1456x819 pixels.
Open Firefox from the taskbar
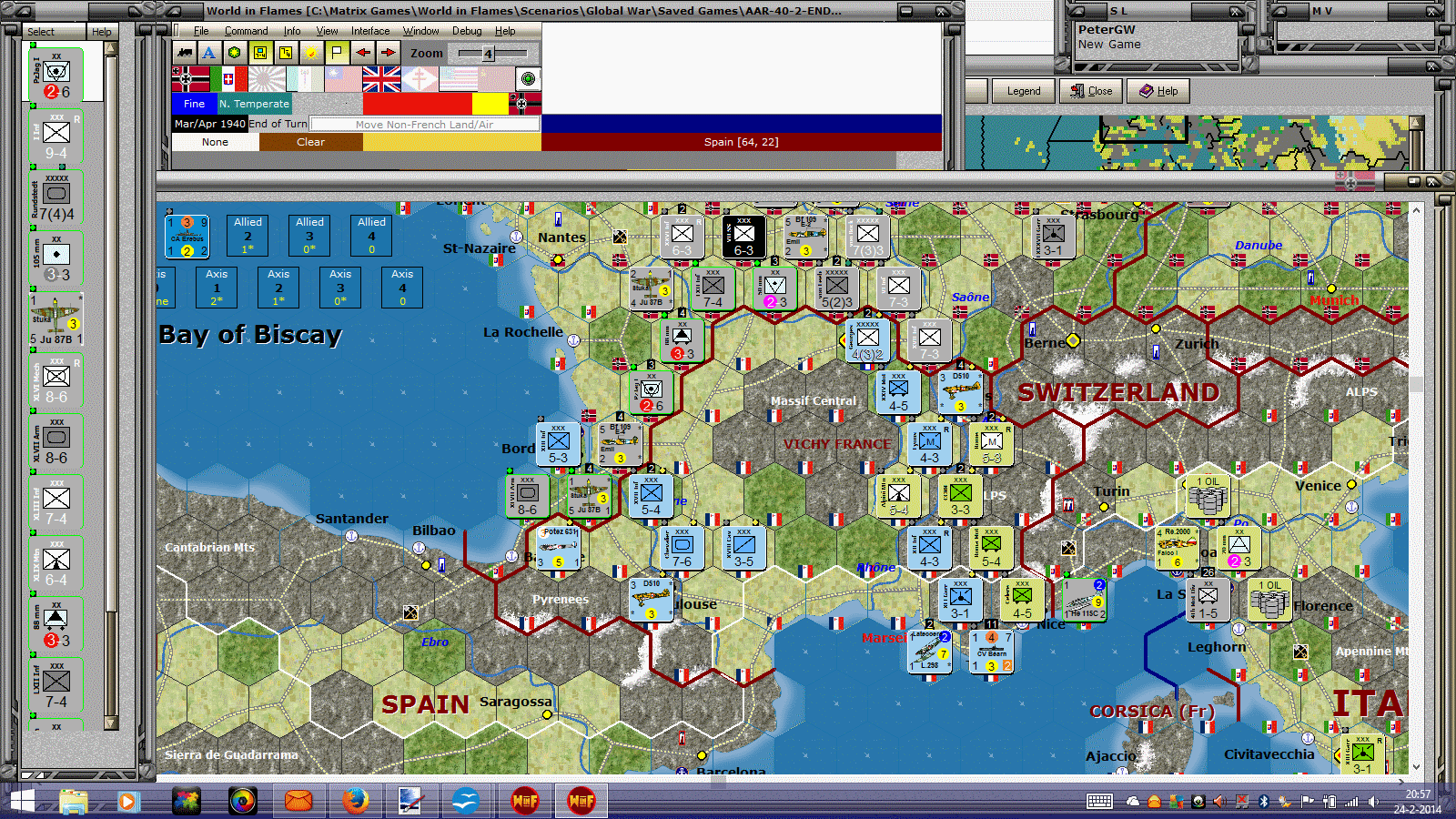coord(356,801)
